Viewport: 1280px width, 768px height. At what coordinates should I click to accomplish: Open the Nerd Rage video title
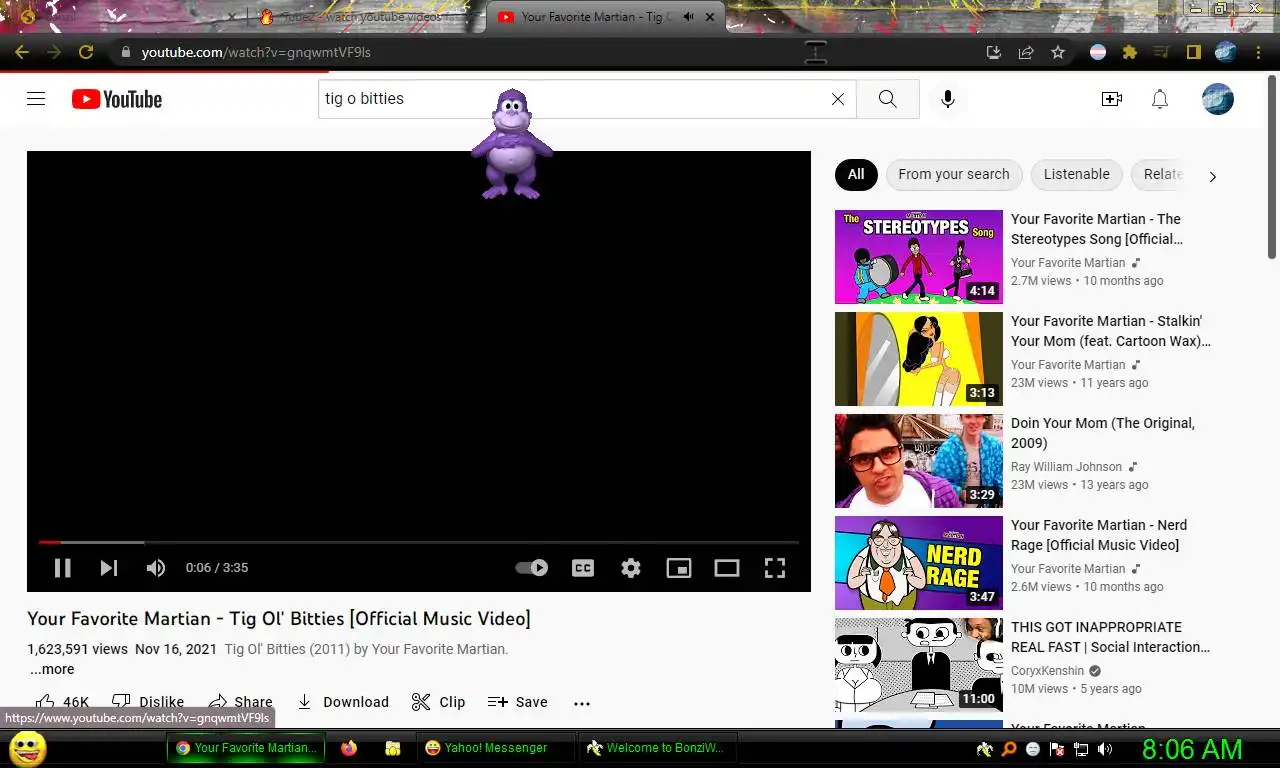[1099, 535]
